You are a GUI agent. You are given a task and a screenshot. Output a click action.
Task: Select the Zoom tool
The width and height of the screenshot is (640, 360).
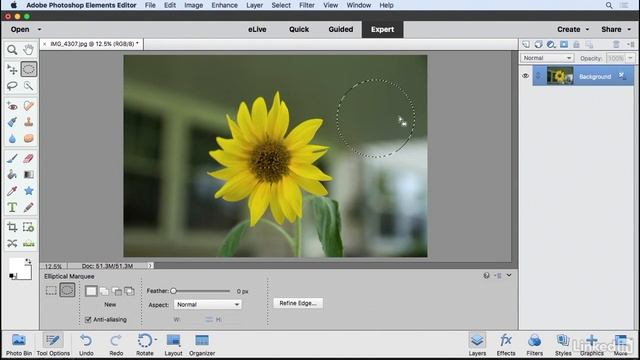click(x=12, y=50)
